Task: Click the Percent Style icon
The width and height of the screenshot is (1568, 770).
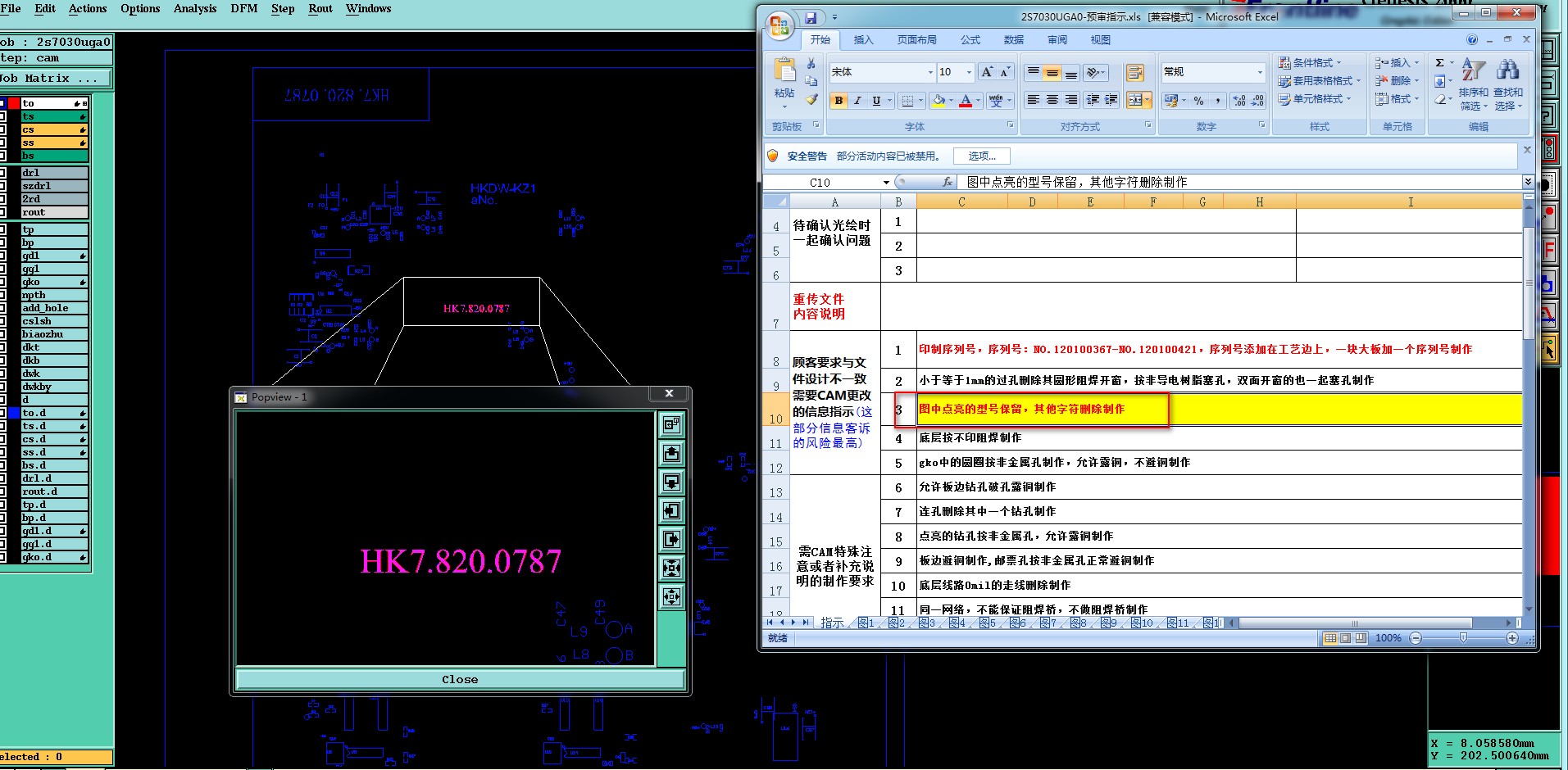Action: coord(1198,101)
